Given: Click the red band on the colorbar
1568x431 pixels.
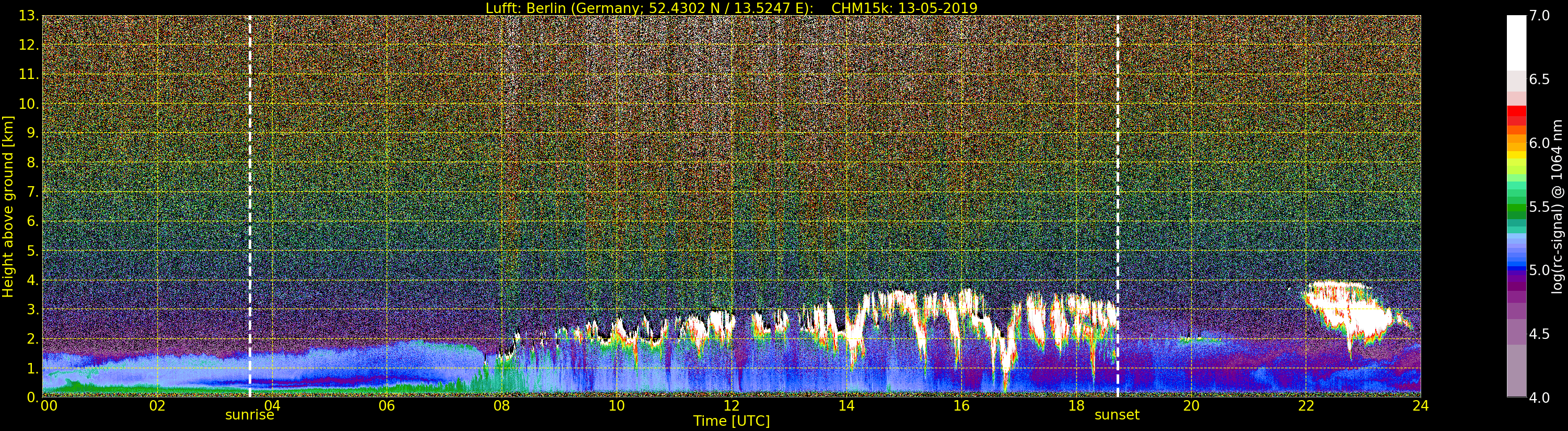Looking at the screenshot, I should click(x=1516, y=115).
